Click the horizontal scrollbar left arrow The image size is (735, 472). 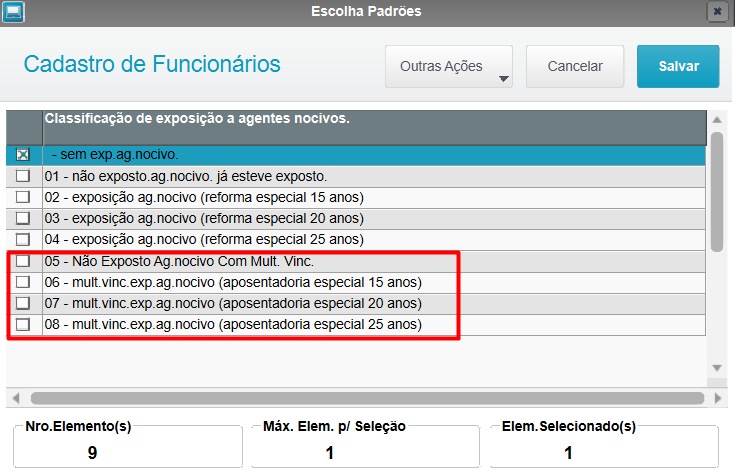click(16, 398)
